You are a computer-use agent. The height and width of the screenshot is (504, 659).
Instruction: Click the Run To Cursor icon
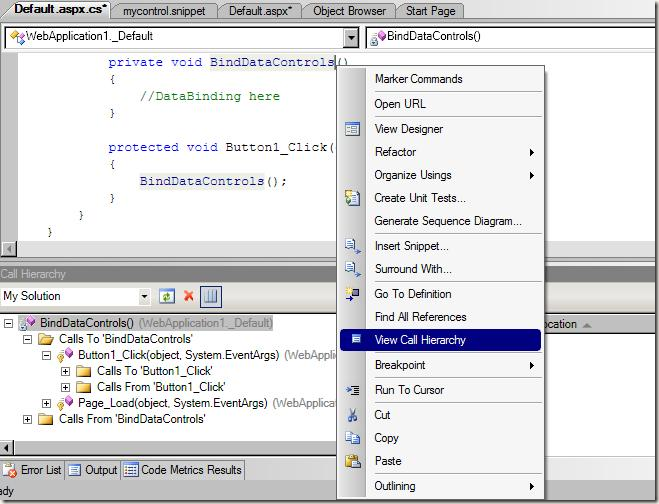[352, 390]
